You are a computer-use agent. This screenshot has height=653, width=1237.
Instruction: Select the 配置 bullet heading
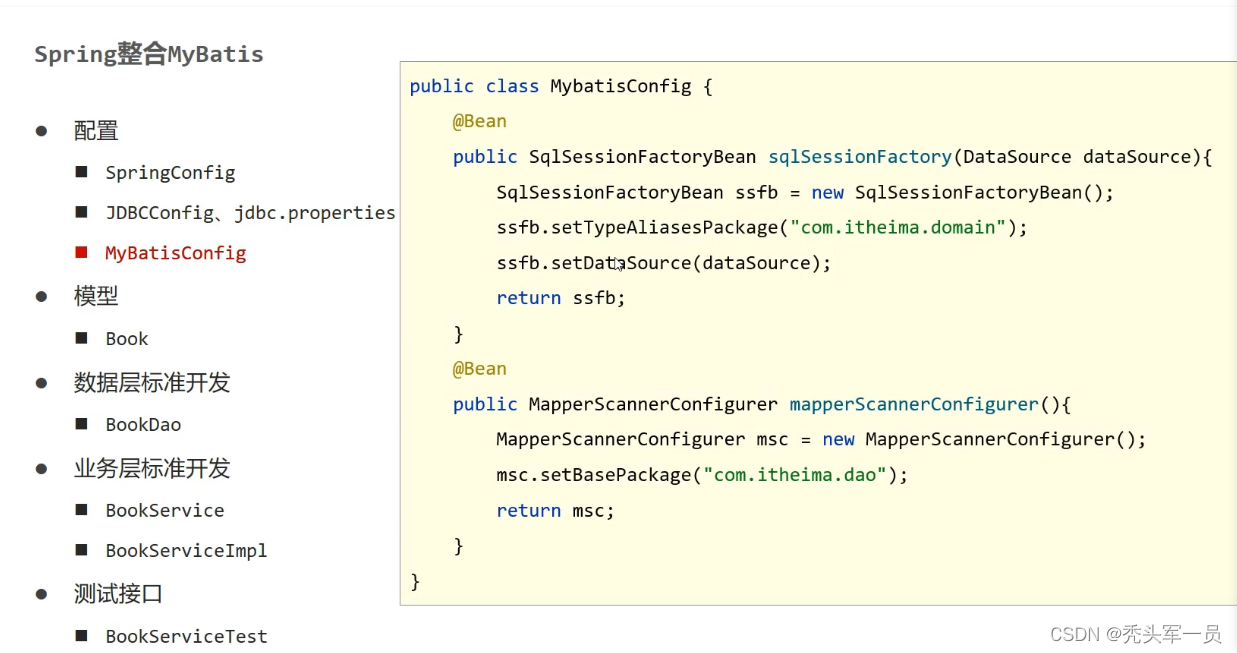96,131
